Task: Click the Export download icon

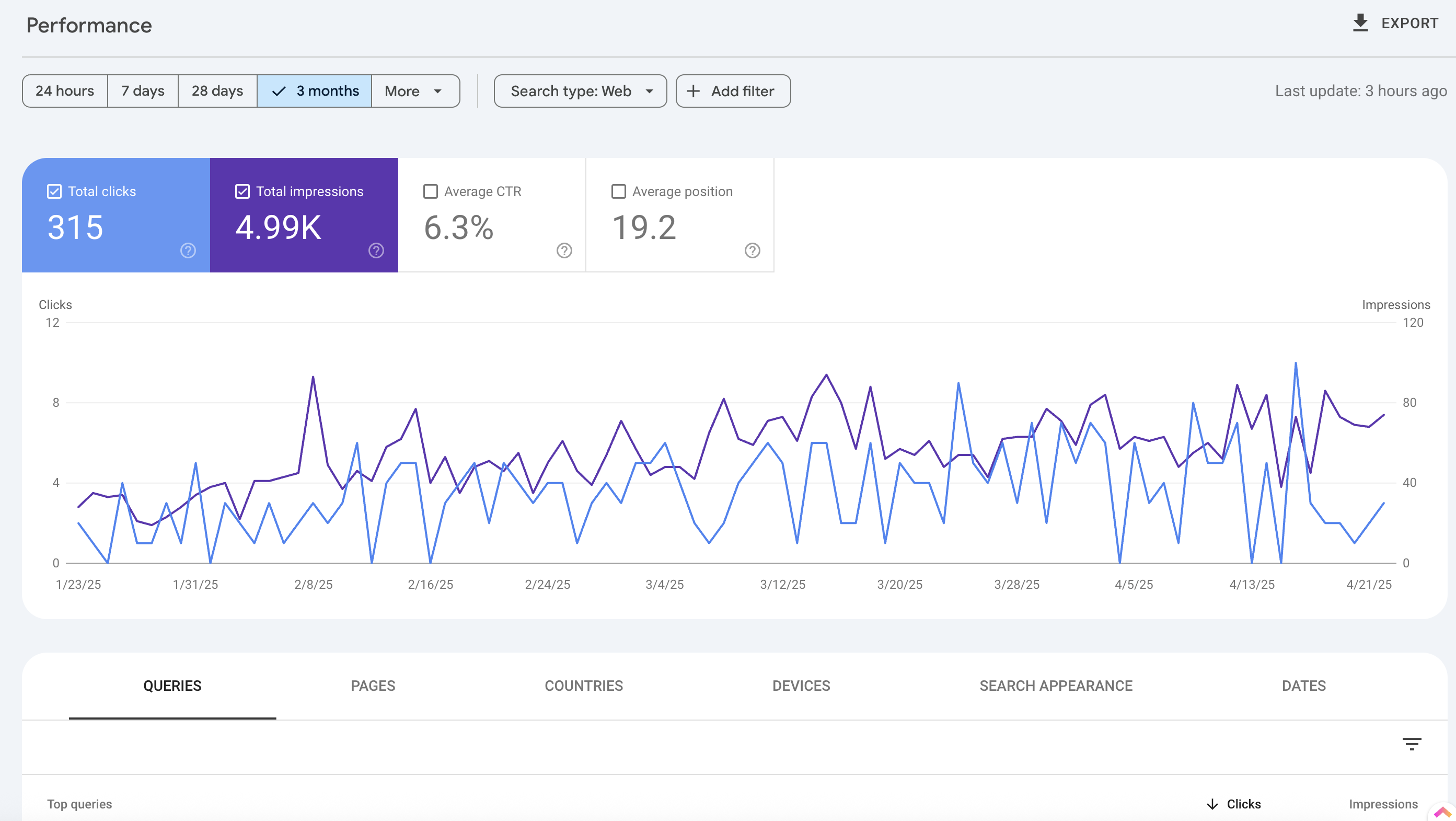Action: pyautogui.click(x=1360, y=23)
